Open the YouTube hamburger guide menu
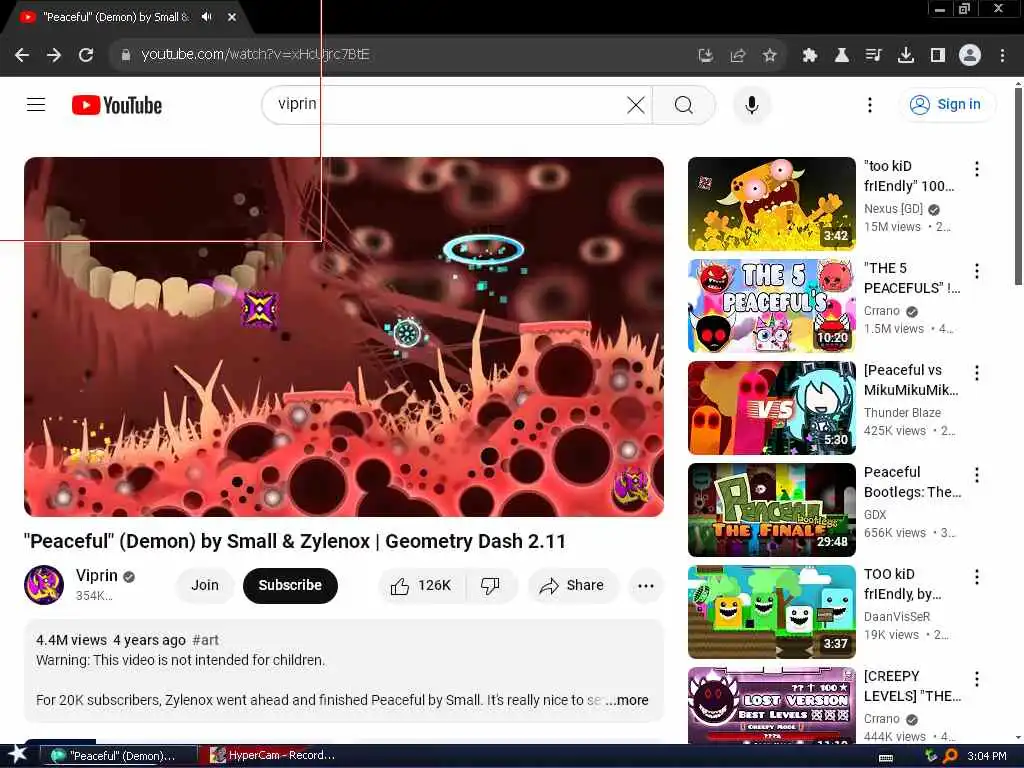 (36, 104)
